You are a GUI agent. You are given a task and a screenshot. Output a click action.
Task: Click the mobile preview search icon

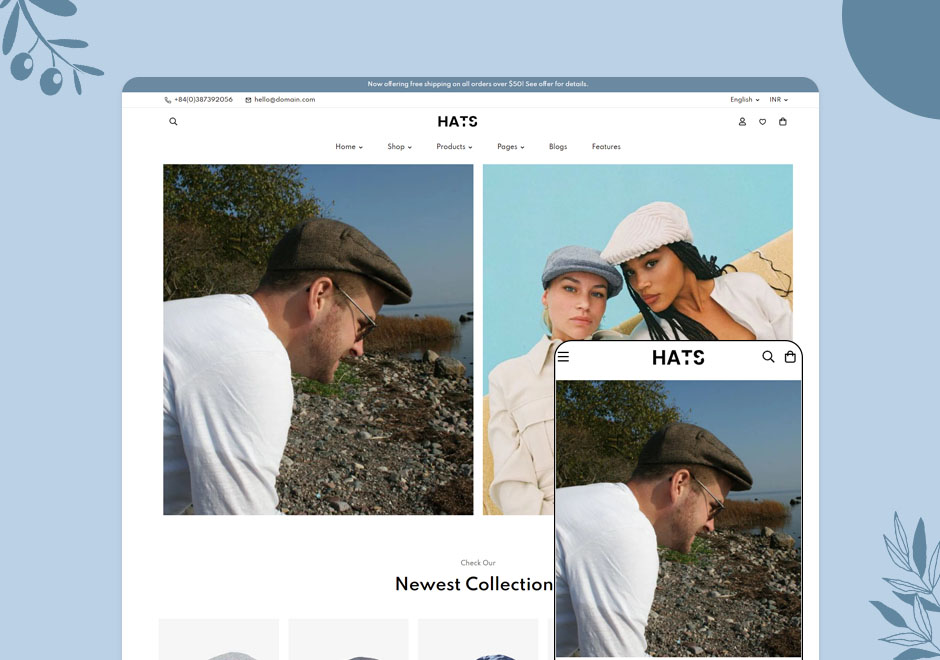tap(768, 357)
